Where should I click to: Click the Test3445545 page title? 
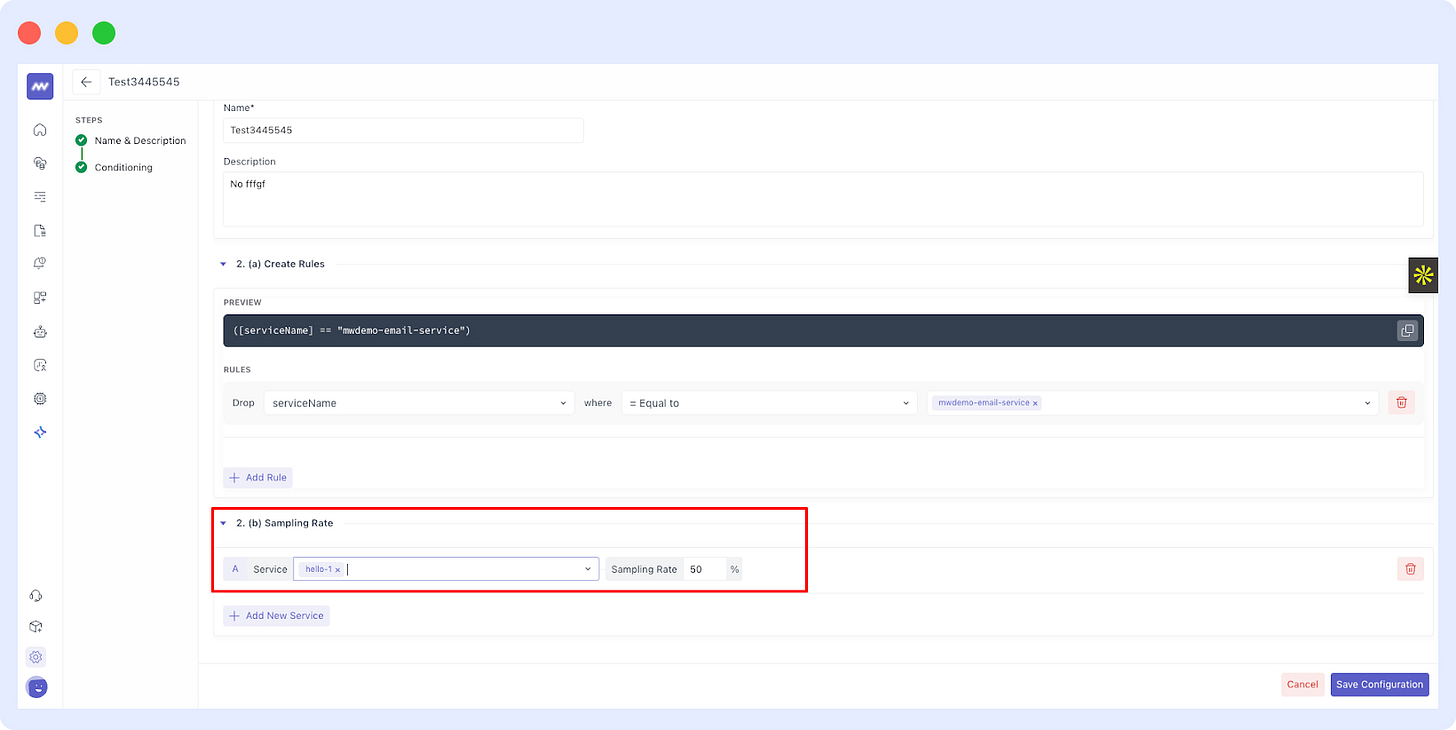tap(144, 82)
